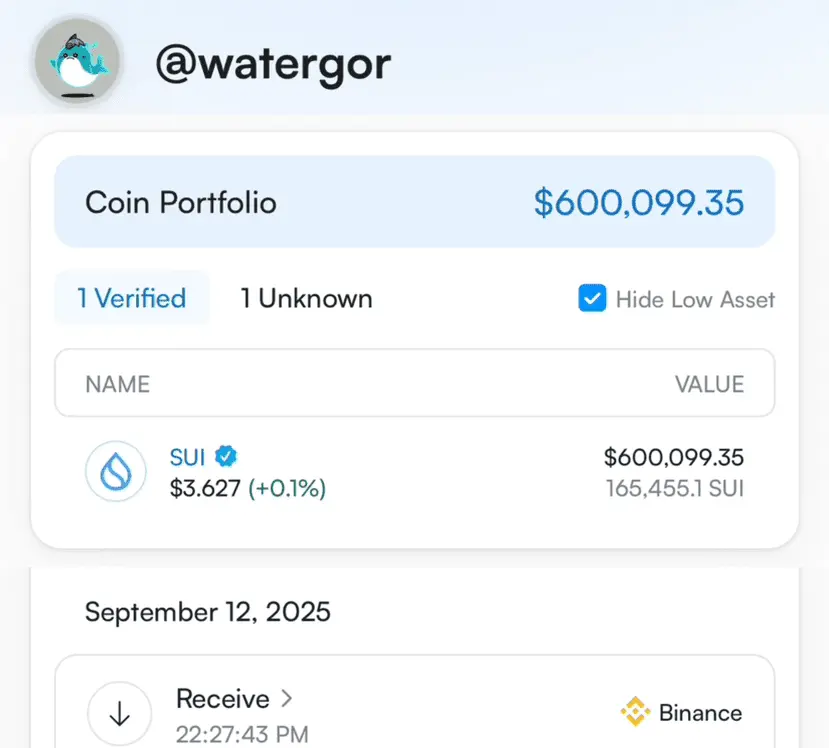Switch to the 1 Verified tab
829x748 pixels.
(132, 298)
